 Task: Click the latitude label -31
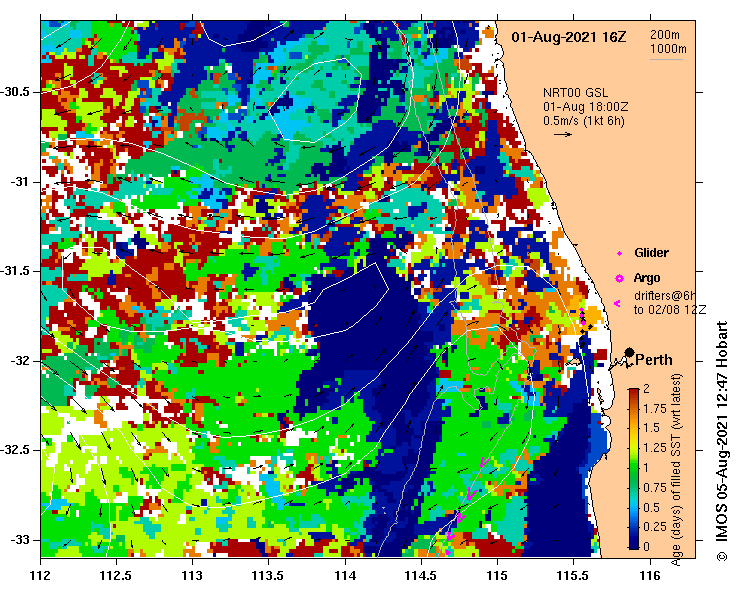[19, 181]
